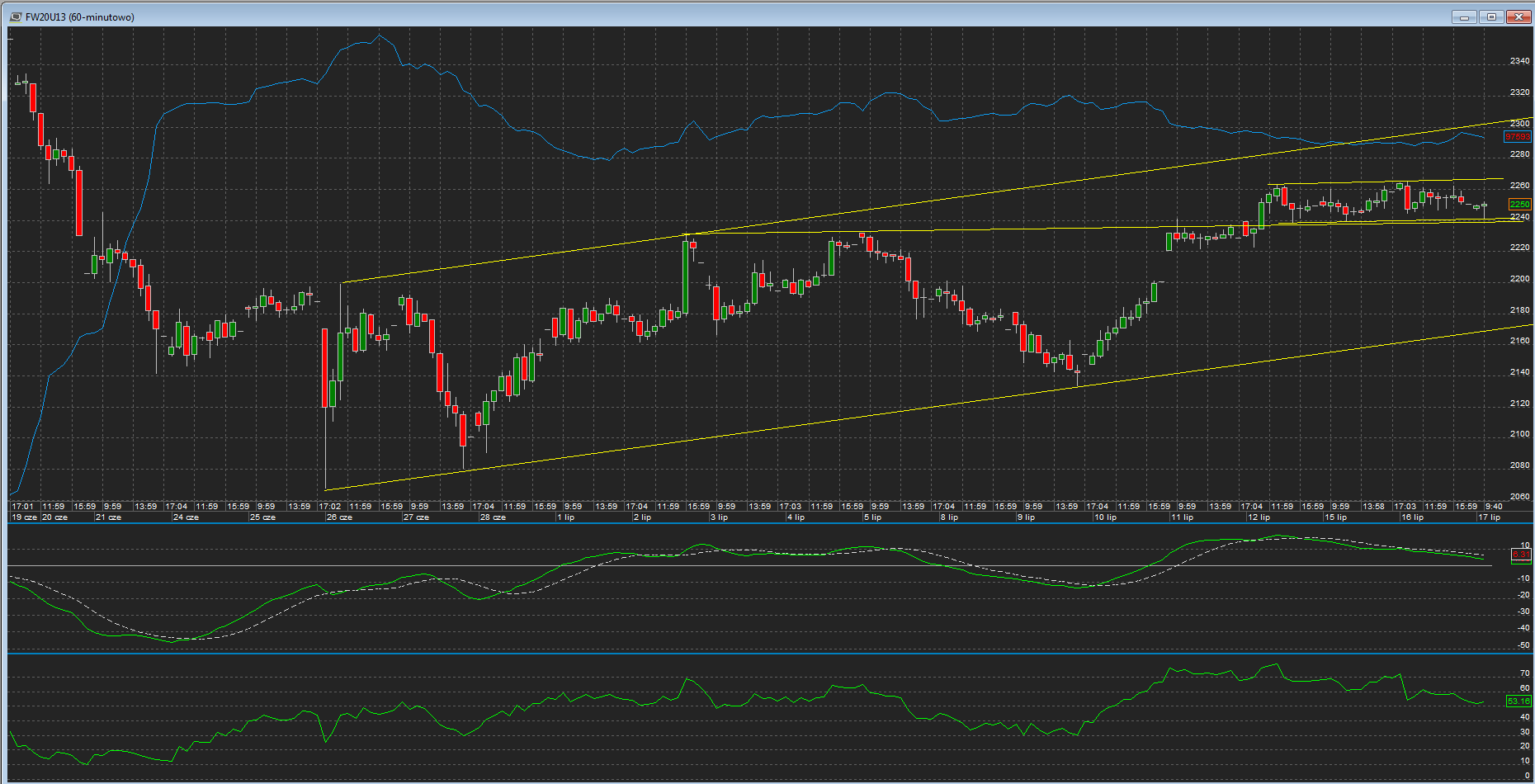Viewport: 1535px width, 784px height.
Task: Maximize the FW20U13 chart window
Action: point(1491,17)
